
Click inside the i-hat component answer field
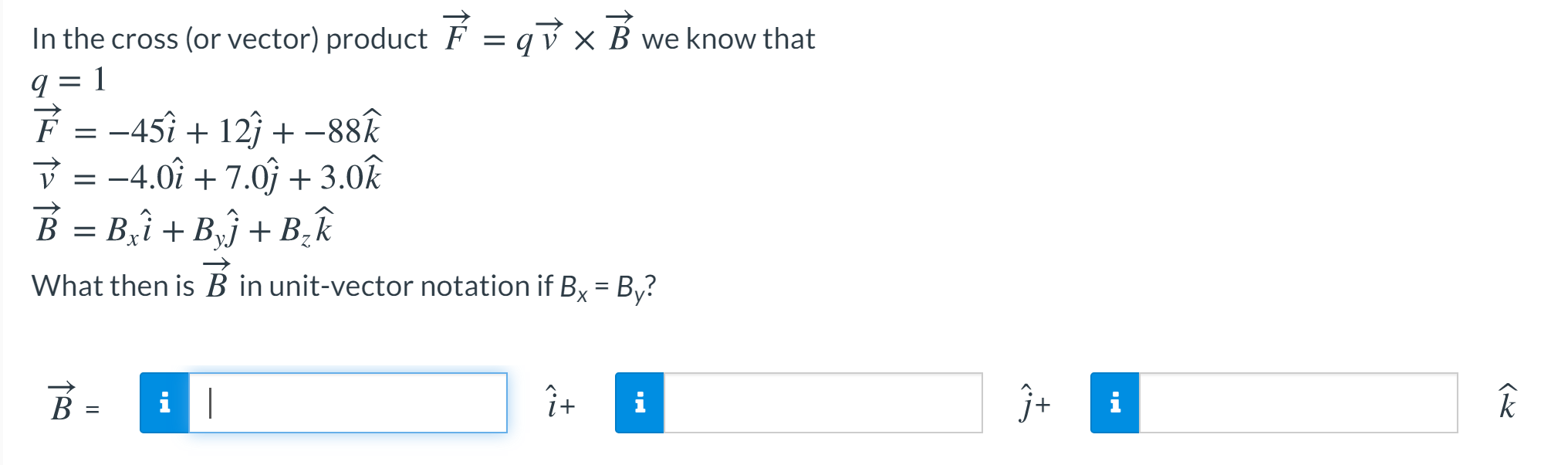pyautogui.click(x=347, y=404)
